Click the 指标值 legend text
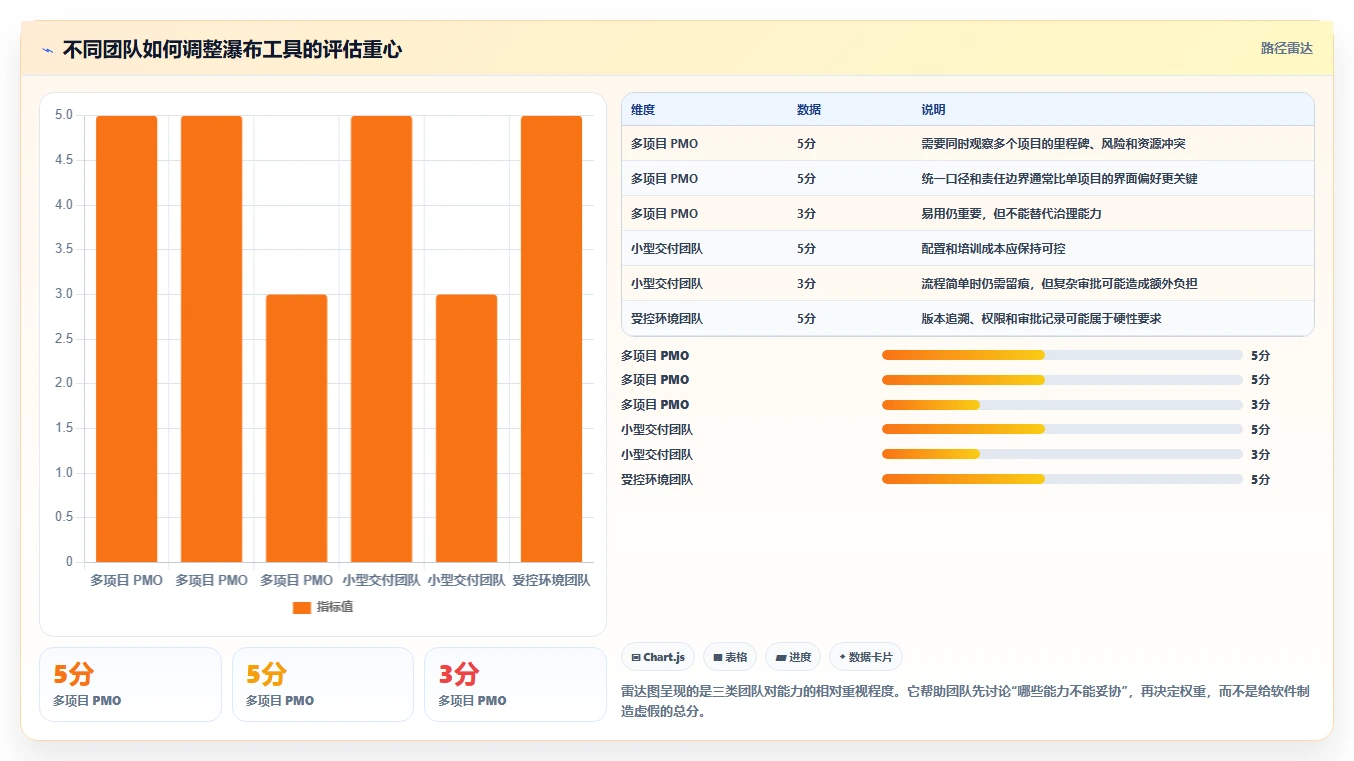The height and width of the screenshot is (761, 1354). click(x=335, y=608)
